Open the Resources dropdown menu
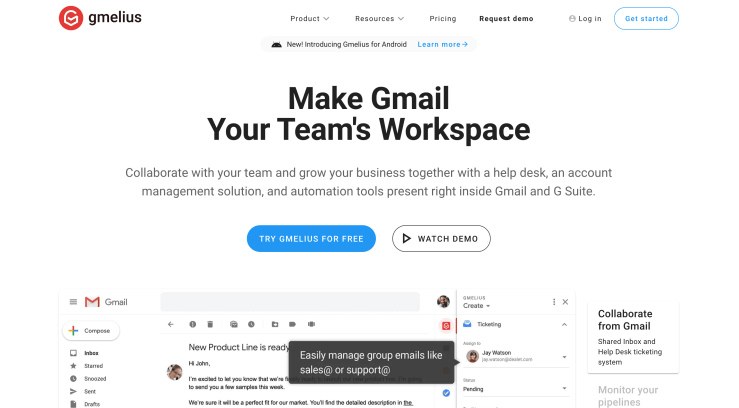 point(379,18)
